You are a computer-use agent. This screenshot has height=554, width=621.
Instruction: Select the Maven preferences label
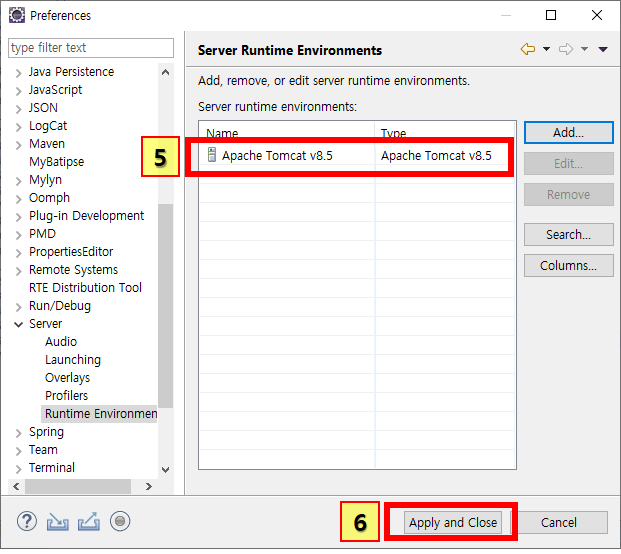47,143
